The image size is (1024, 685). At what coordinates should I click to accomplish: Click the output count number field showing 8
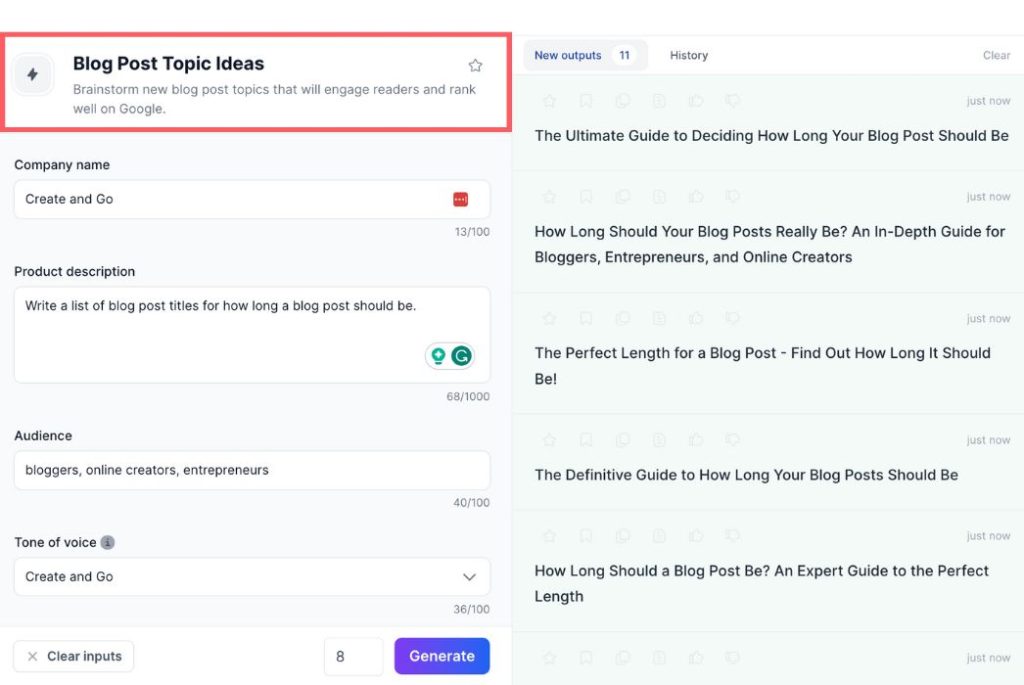tap(353, 656)
